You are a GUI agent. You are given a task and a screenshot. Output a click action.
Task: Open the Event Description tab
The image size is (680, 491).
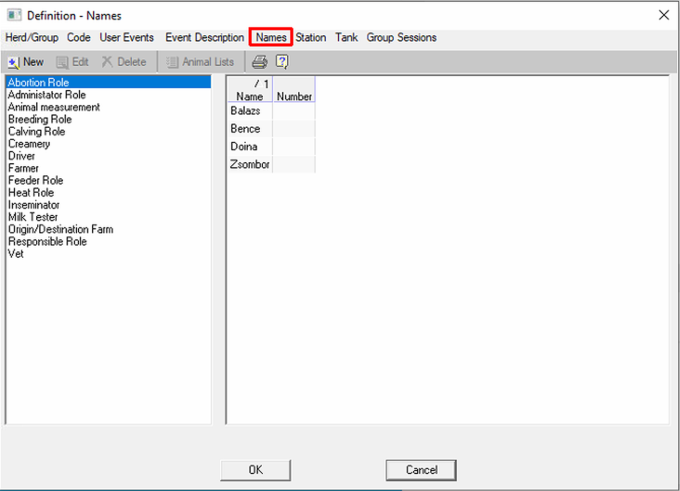(x=204, y=37)
